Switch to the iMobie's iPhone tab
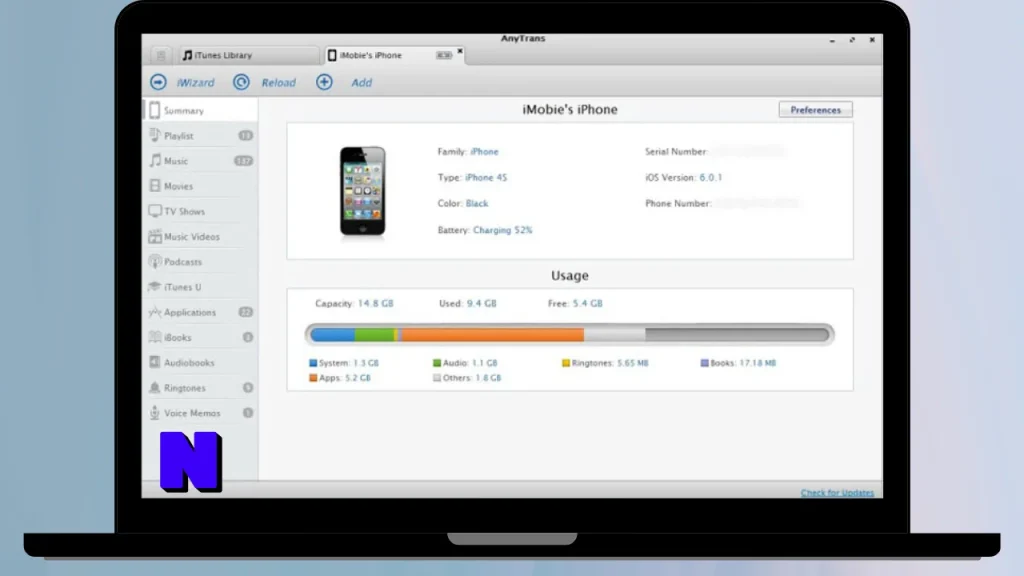 [x=392, y=56]
